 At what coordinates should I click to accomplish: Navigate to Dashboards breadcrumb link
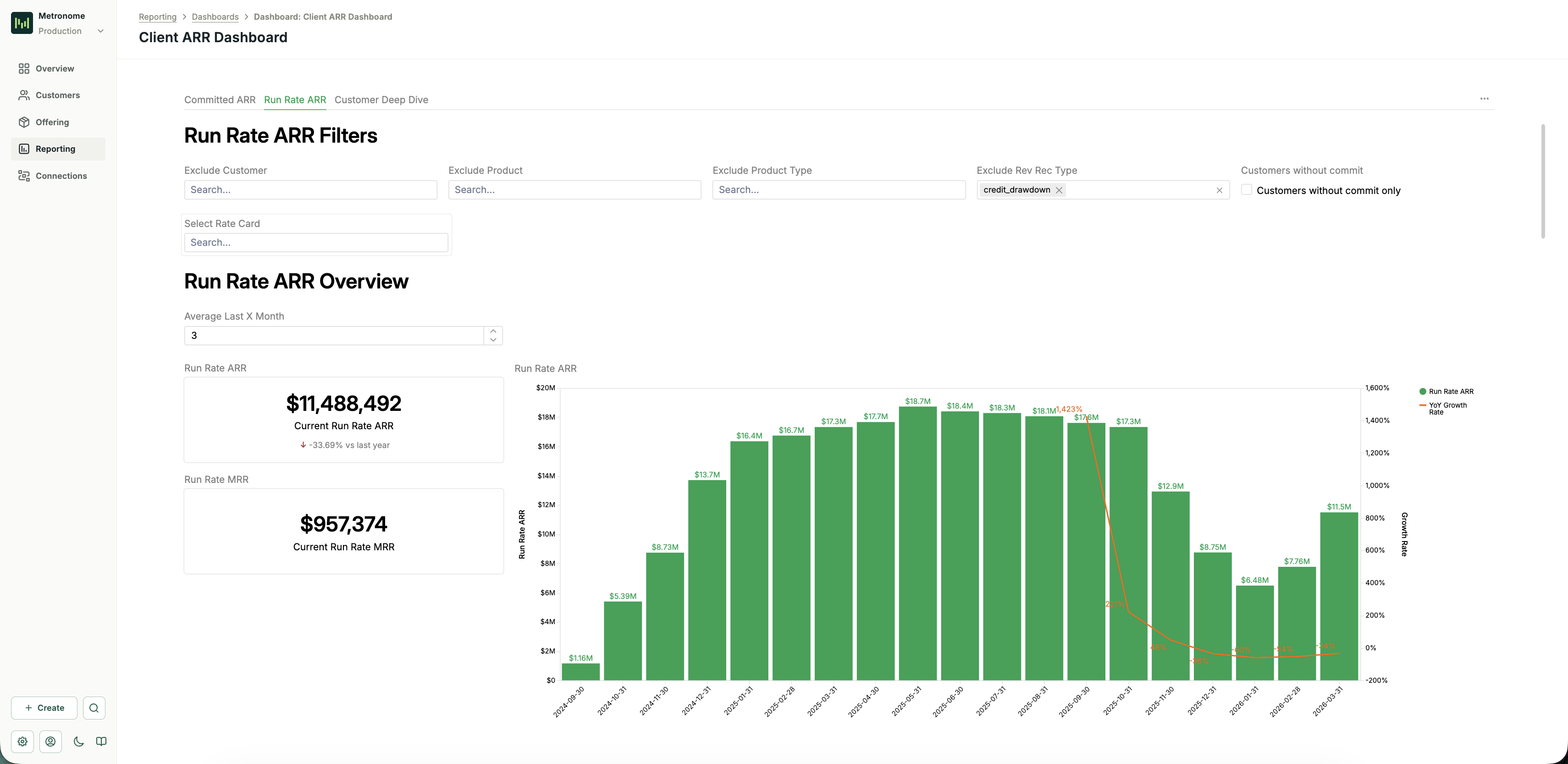tap(215, 17)
